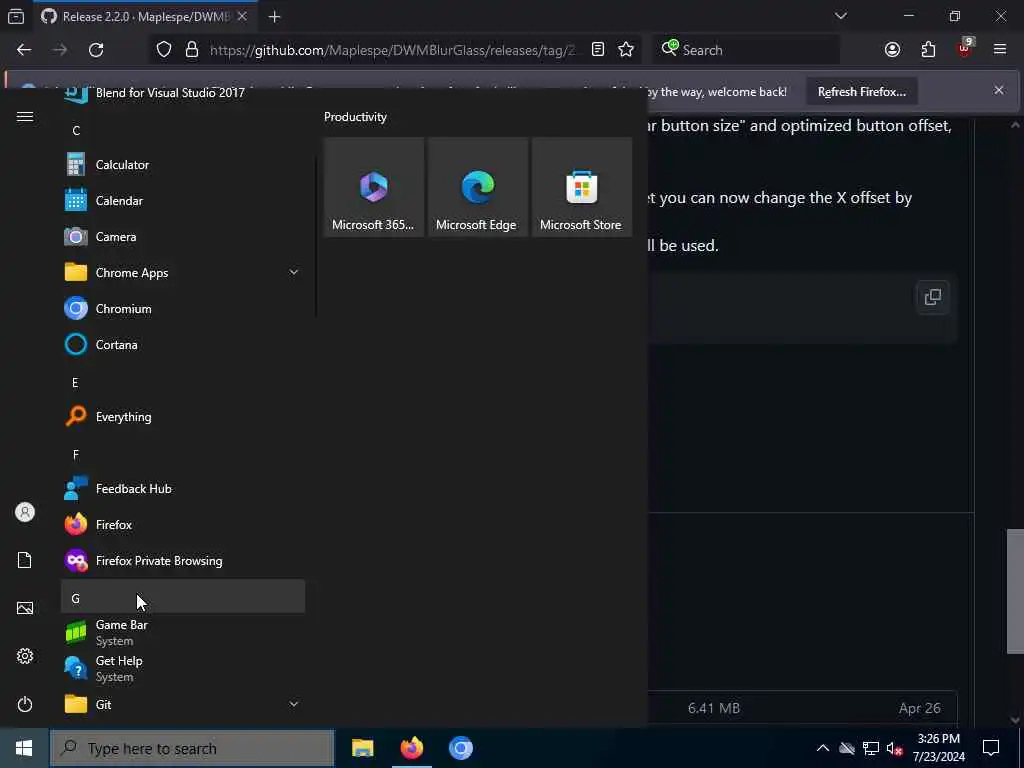Screen dimensions: 1024x768
Task: Open the user account icon in Start
Action: click(25, 512)
